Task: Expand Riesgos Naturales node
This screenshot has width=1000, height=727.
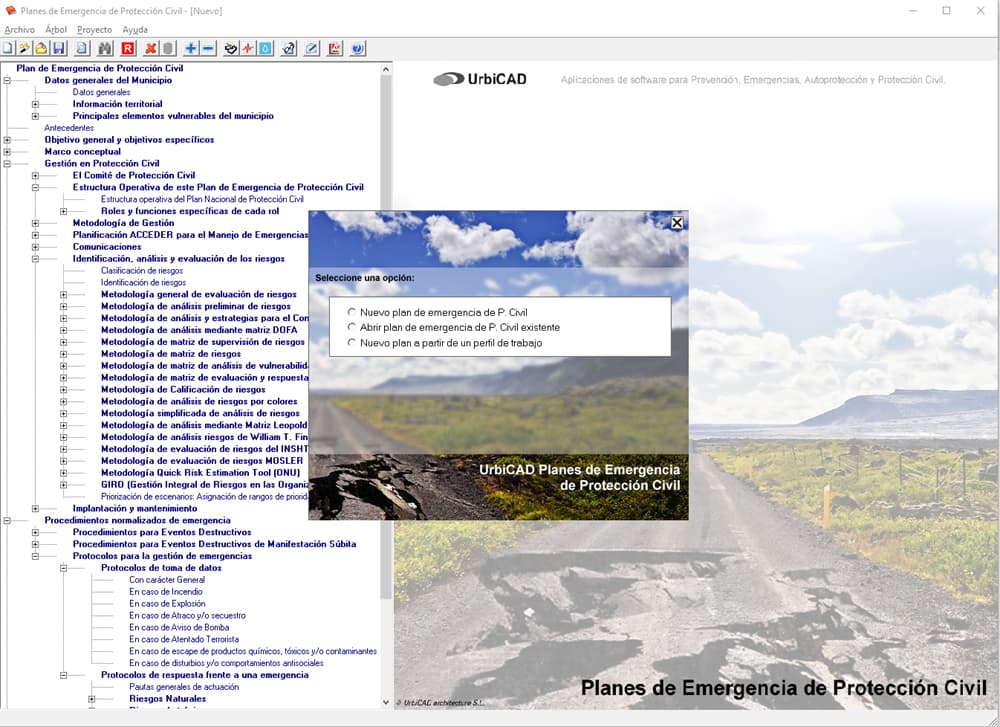Action: click(91, 699)
